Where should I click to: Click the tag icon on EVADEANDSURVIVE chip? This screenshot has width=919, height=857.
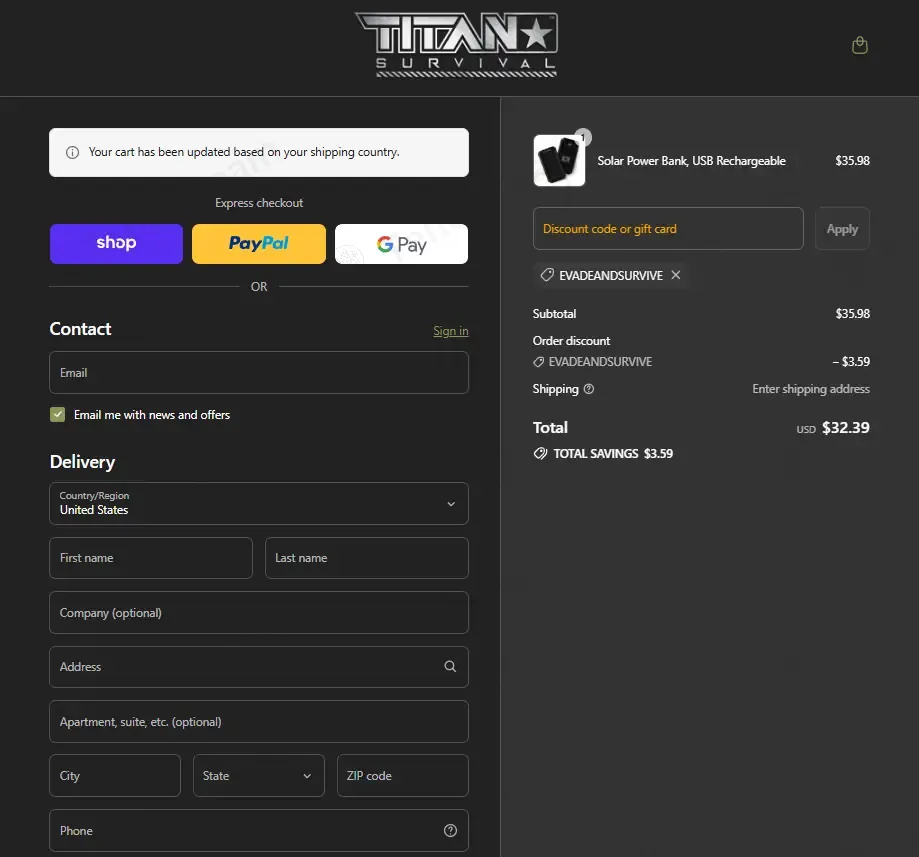tap(547, 275)
